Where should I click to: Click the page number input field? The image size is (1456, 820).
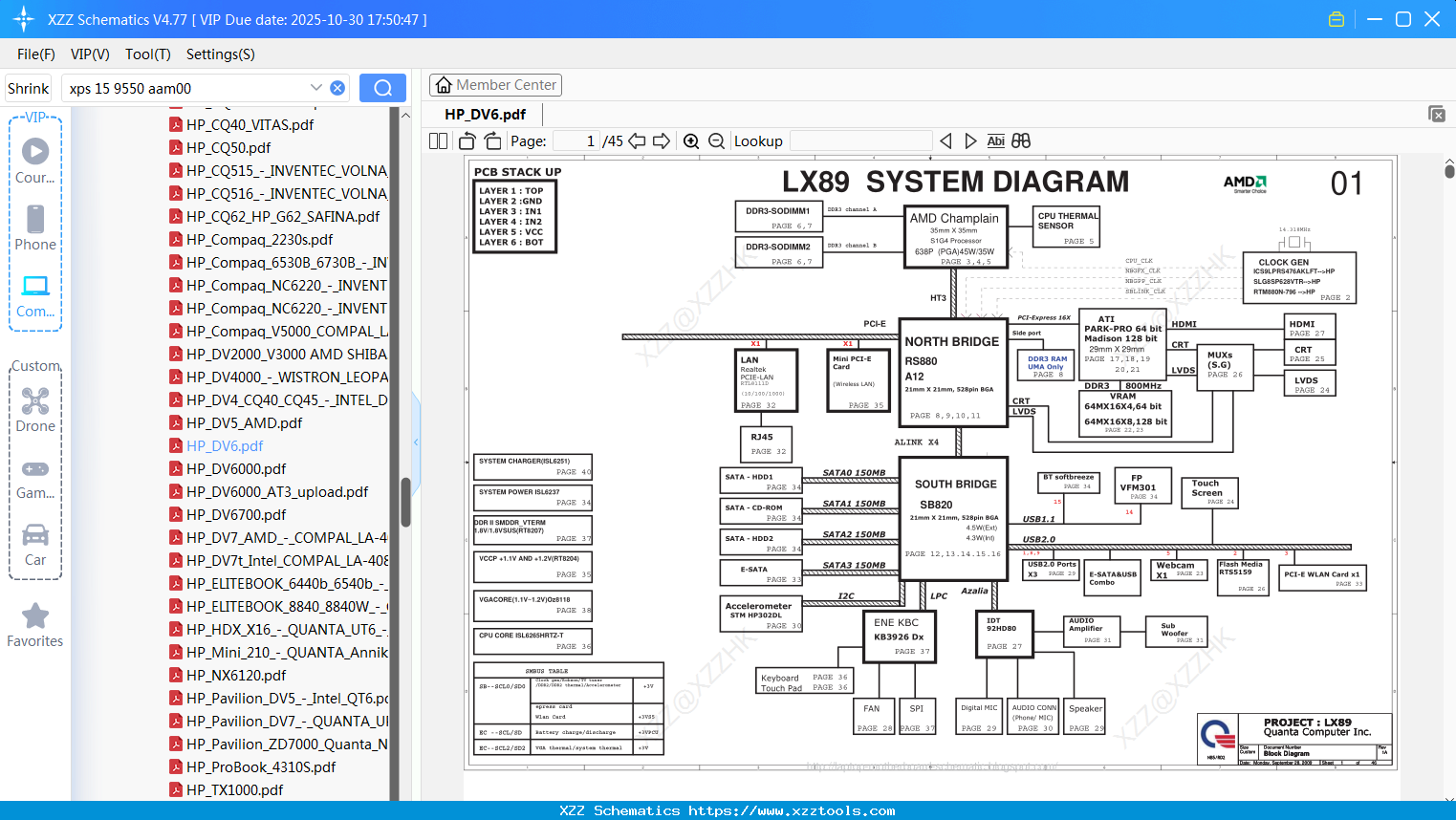[576, 140]
